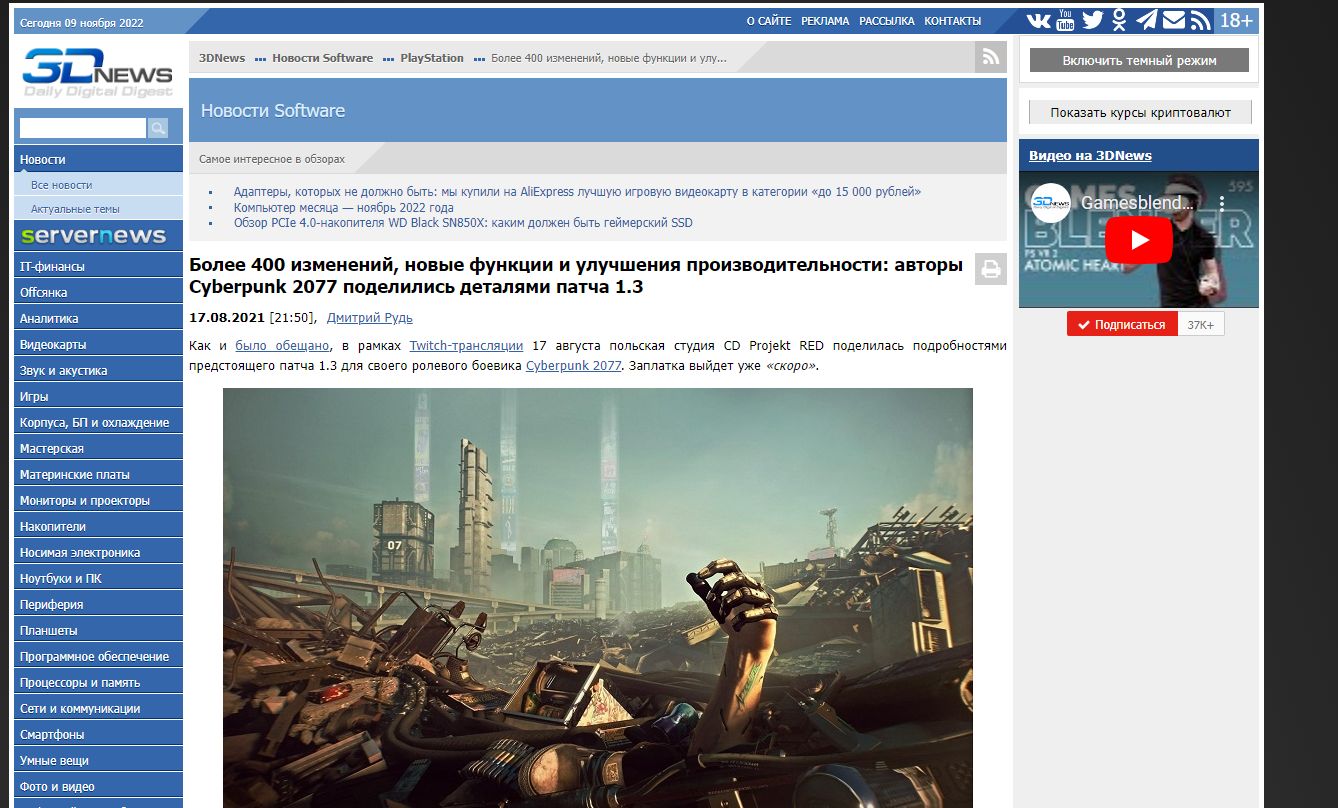Screen dimensions: 1338x808
Task: Open the VK social icon in header
Action: click(x=1039, y=20)
